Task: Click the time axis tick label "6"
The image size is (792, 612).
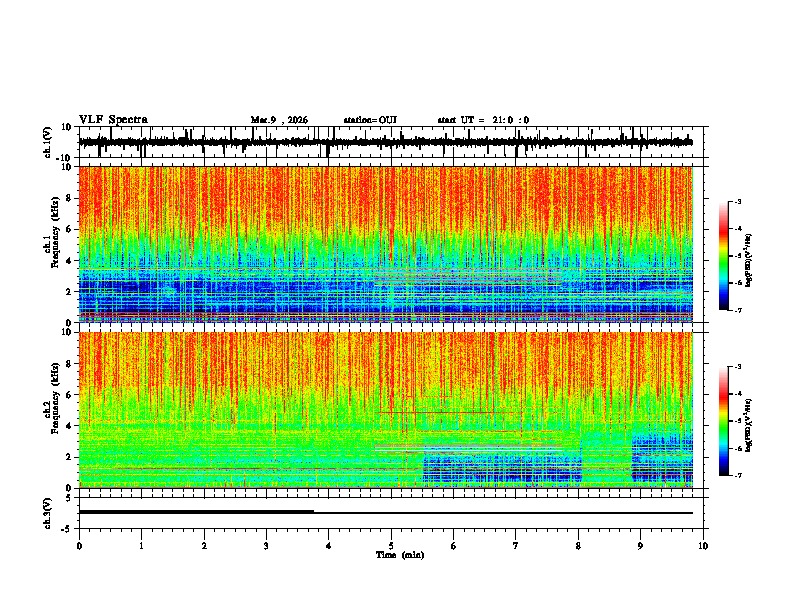Action: (454, 546)
